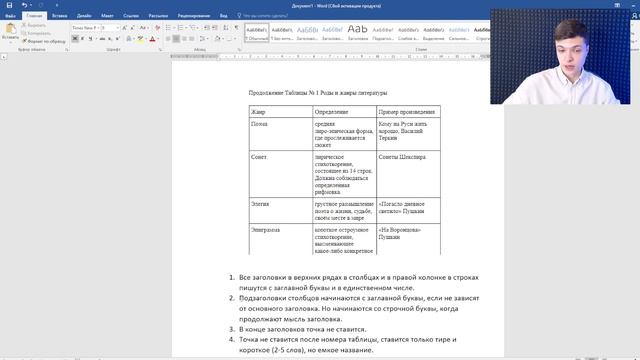Apply red font color A
This screenshot has height=360, width=640.
point(153,39)
